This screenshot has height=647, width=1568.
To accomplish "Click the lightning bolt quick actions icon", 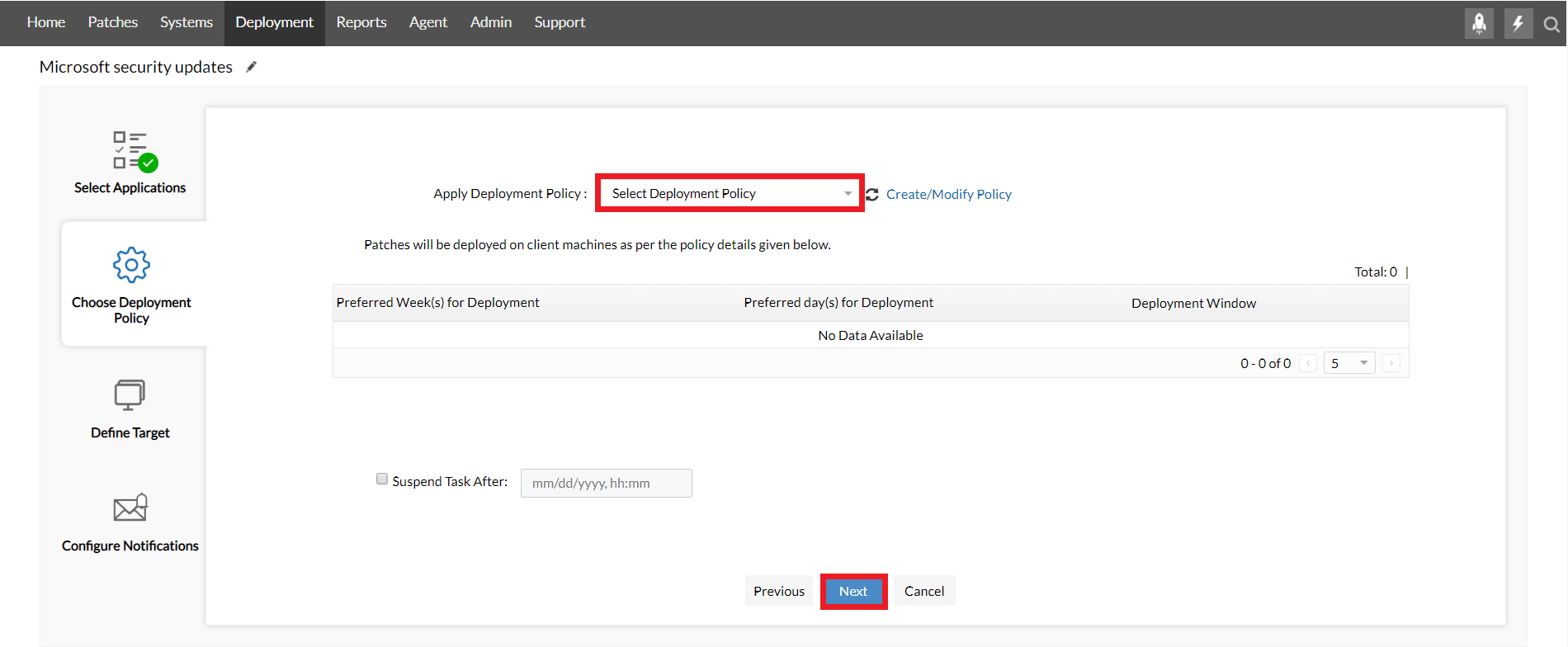I will pos(1518,23).
